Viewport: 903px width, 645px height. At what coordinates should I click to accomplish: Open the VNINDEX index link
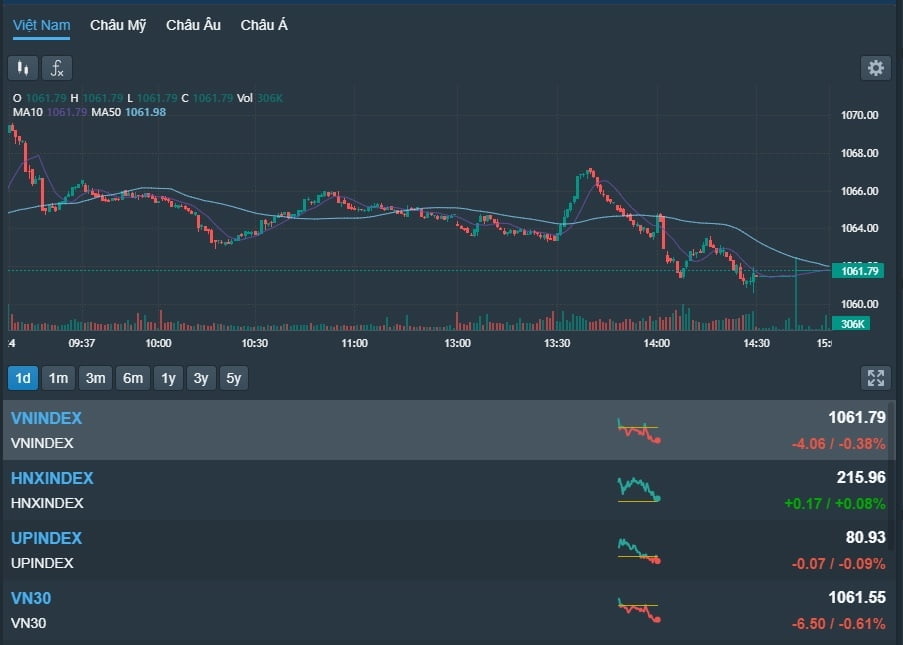pyautogui.click(x=47, y=418)
